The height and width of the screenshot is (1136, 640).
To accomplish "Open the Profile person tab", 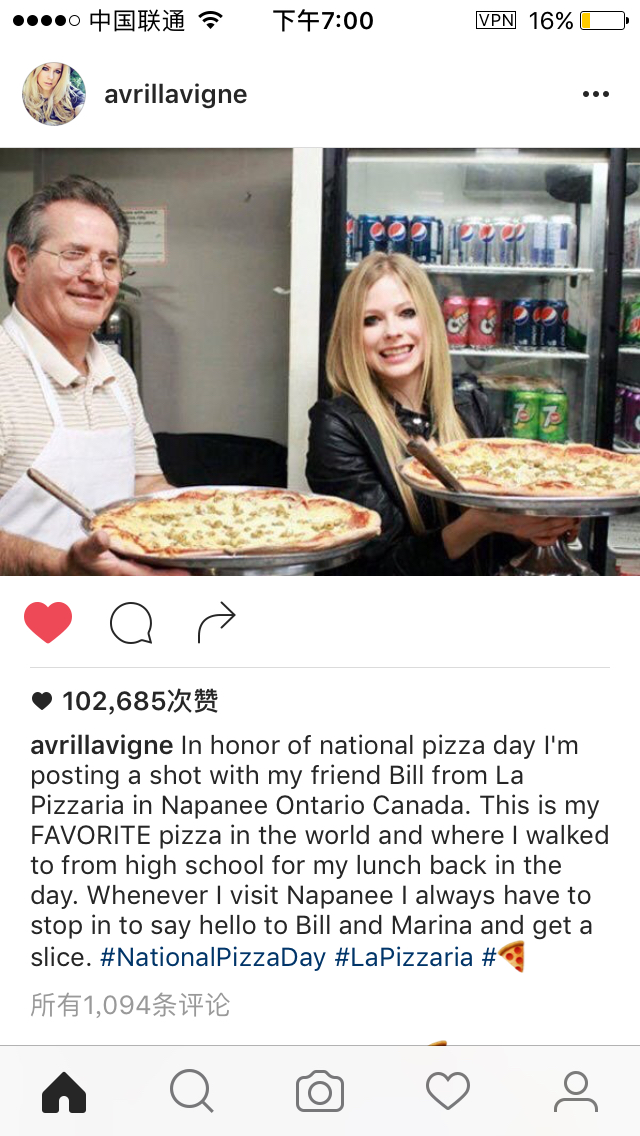I will coord(576,1092).
